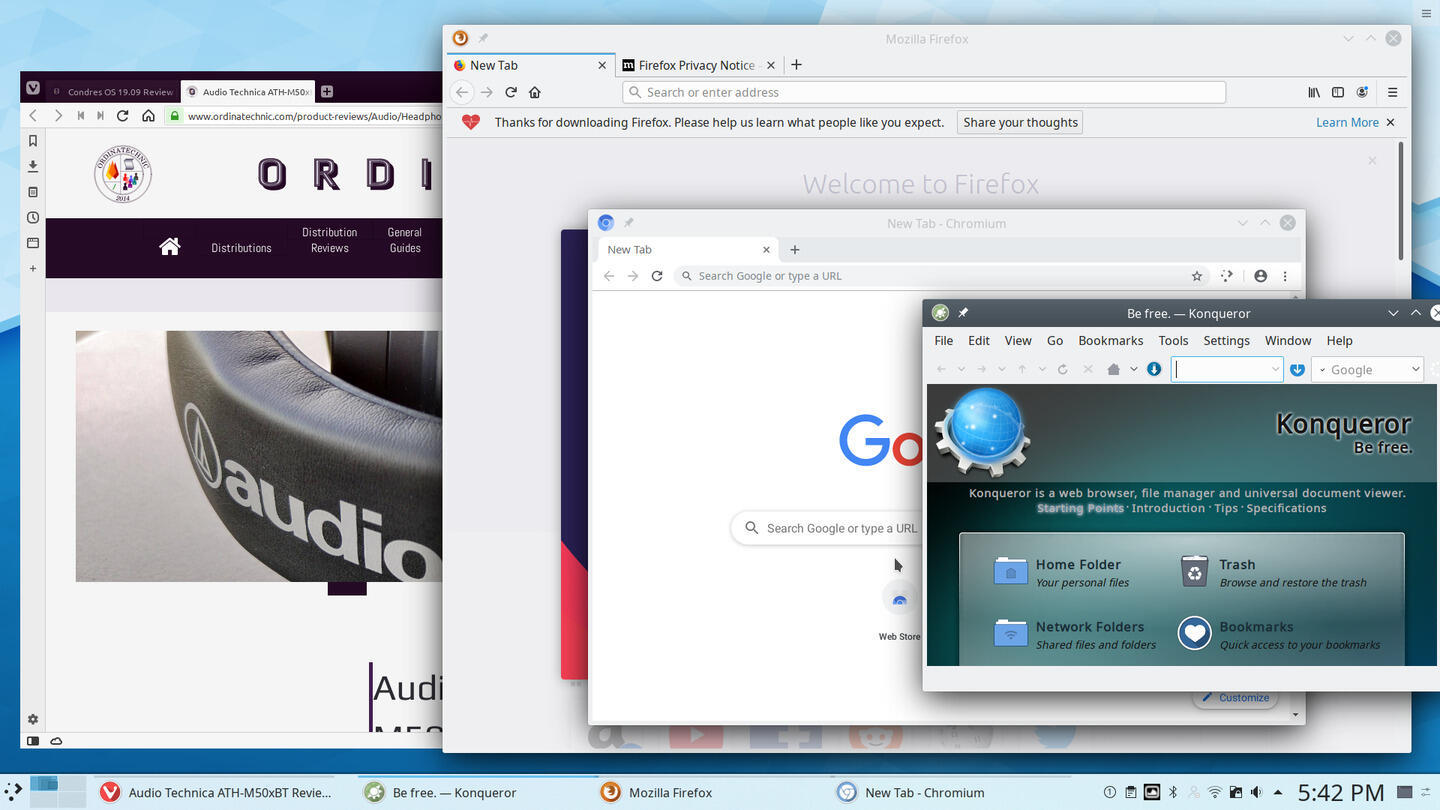The height and width of the screenshot is (810, 1440).
Task: Click Learn More link in Firefox
Action: pos(1347,122)
